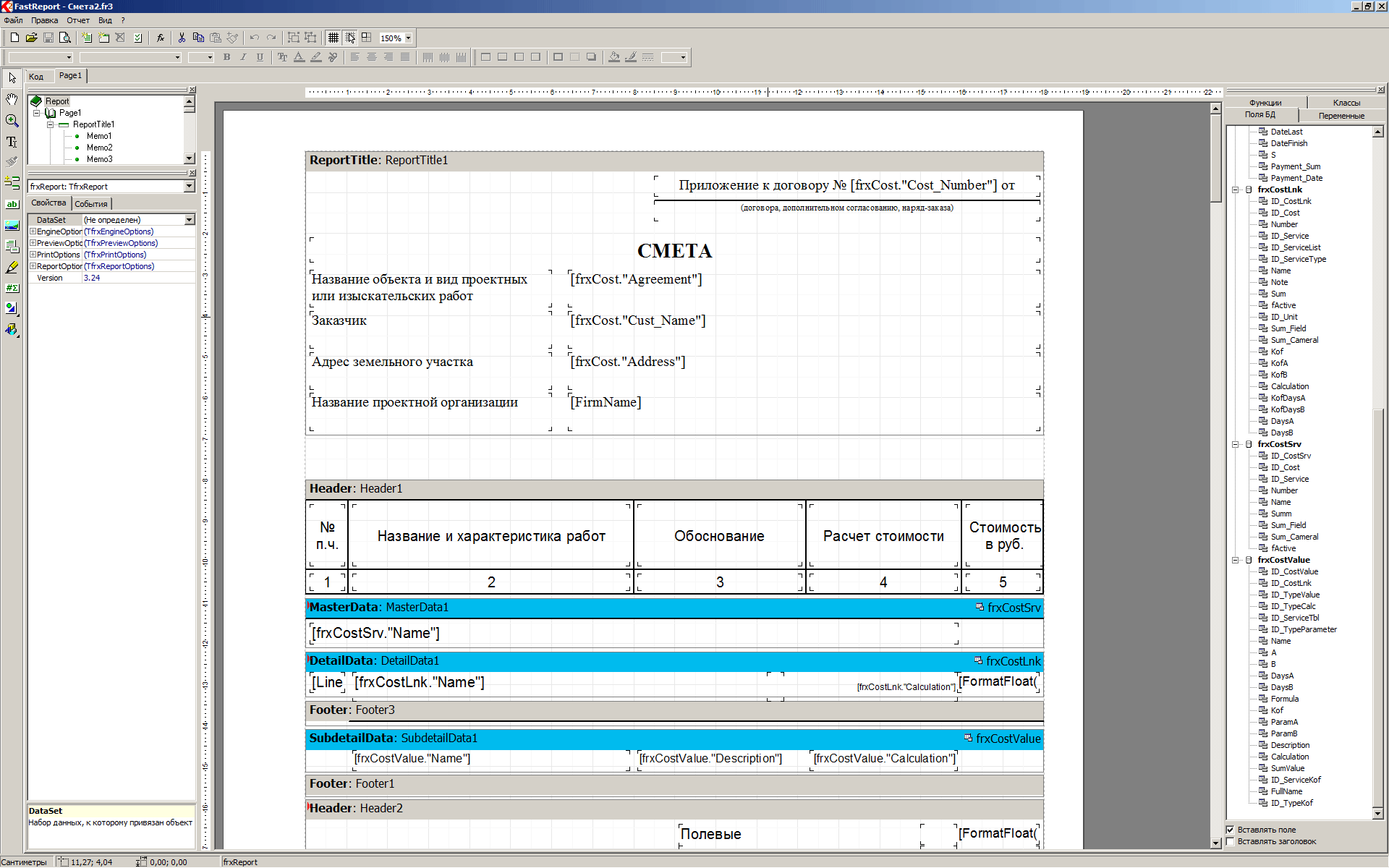Select the OLE/shape object tool

12,309
